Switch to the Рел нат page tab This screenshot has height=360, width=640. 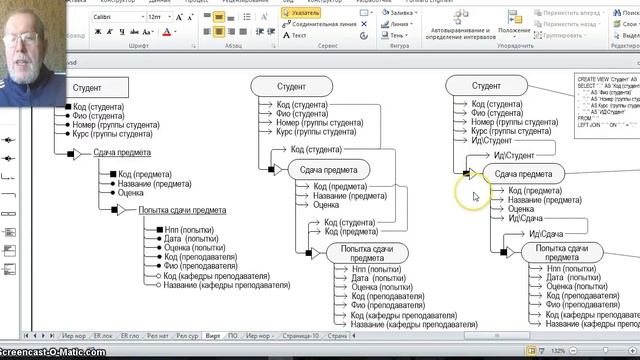click(158, 336)
